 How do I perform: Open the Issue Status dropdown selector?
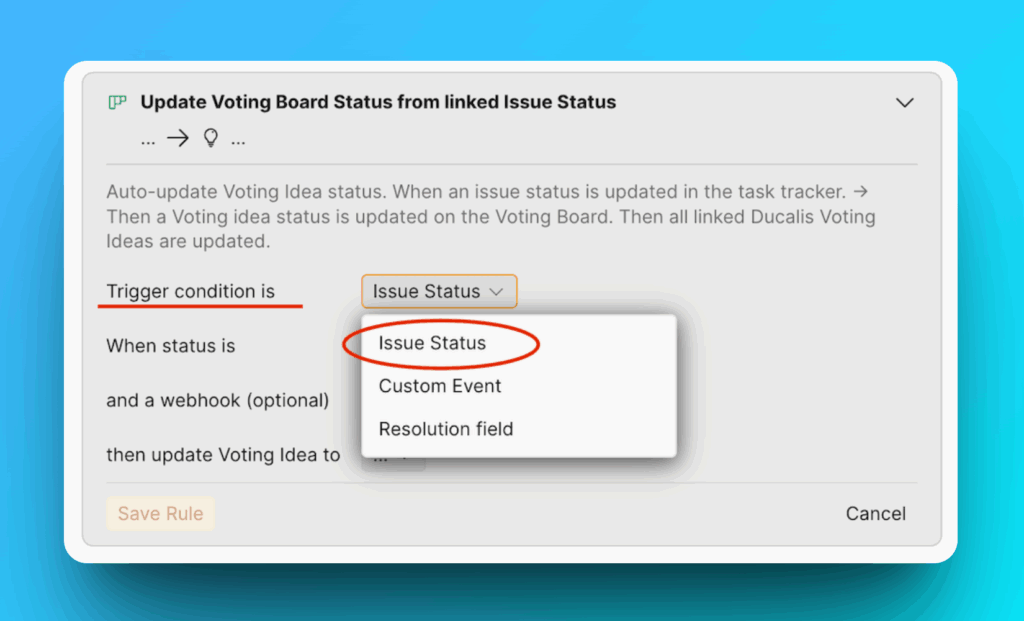[438, 291]
